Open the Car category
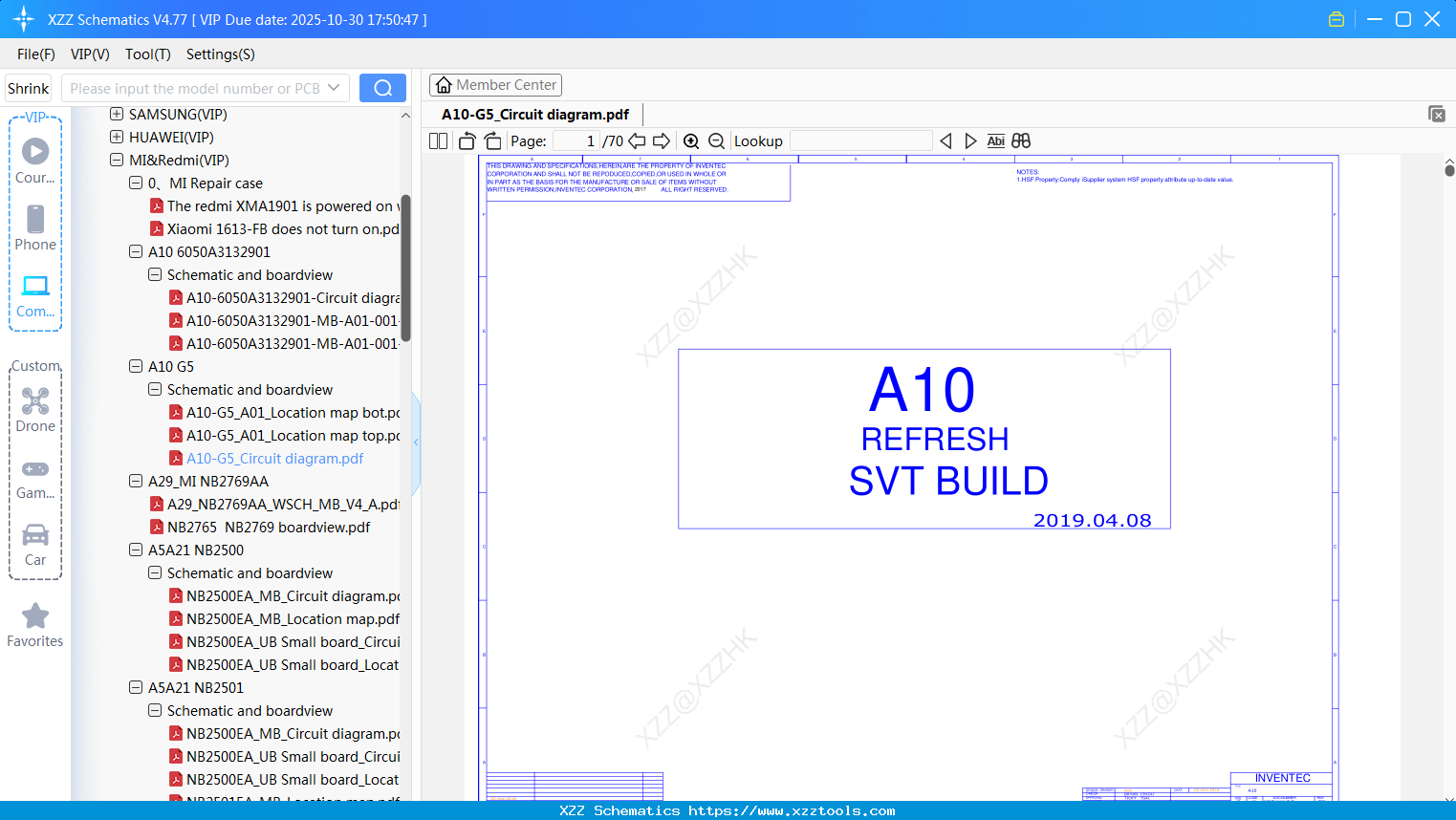This screenshot has width=1456, height=820. point(35,544)
